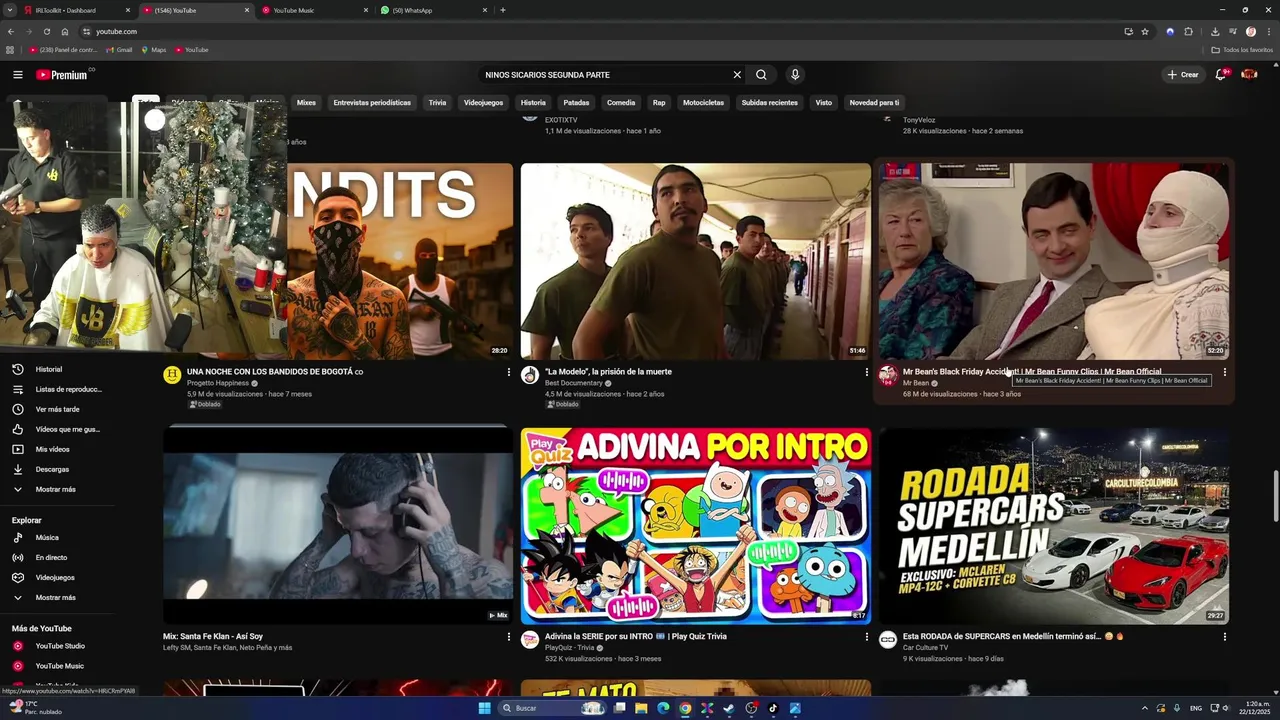Image resolution: width=1280 pixels, height=720 pixels.
Task: Open En directo under Explorar
Action: tap(57, 557)
